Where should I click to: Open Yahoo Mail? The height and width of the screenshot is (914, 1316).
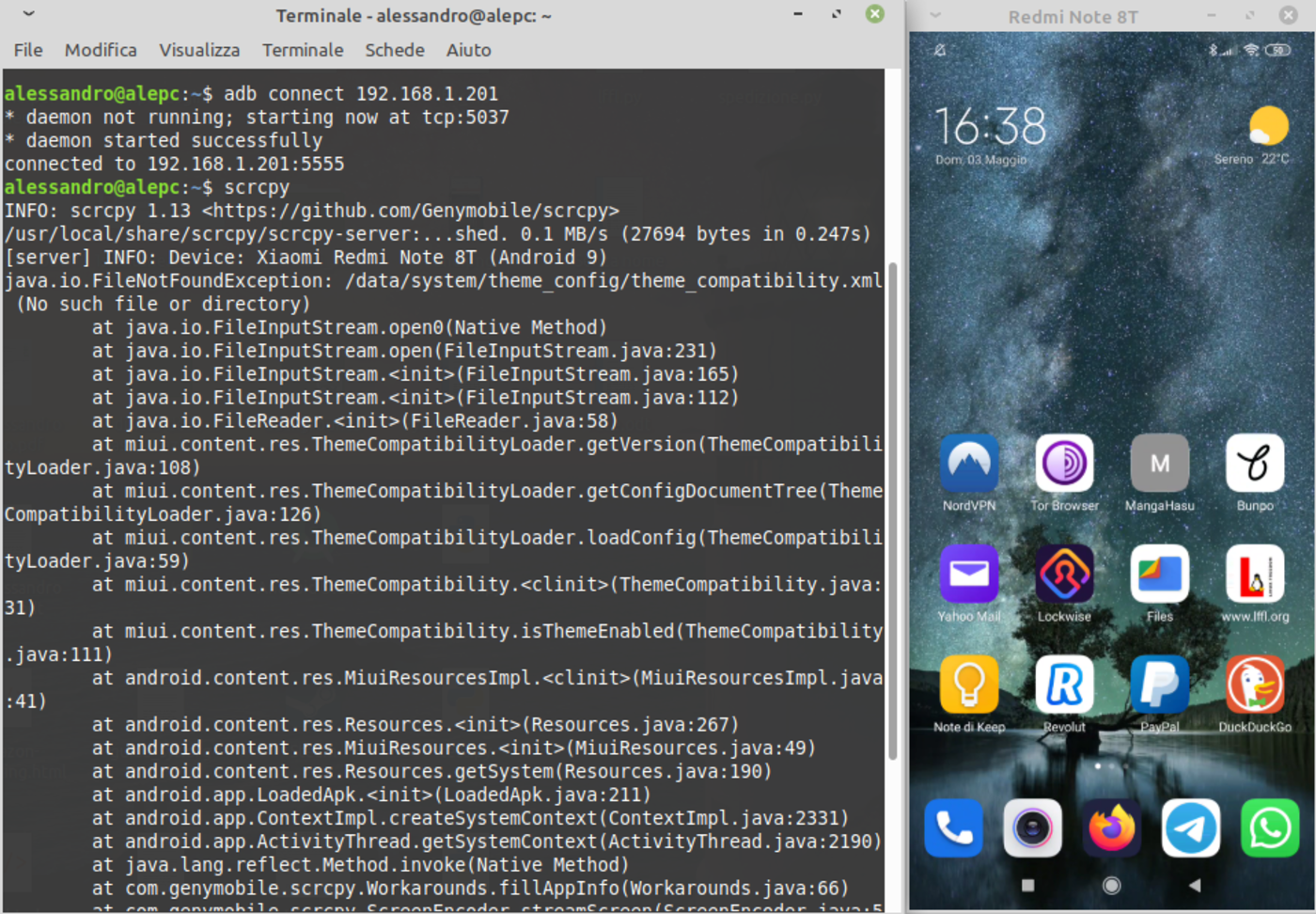[x=969, y=574]
